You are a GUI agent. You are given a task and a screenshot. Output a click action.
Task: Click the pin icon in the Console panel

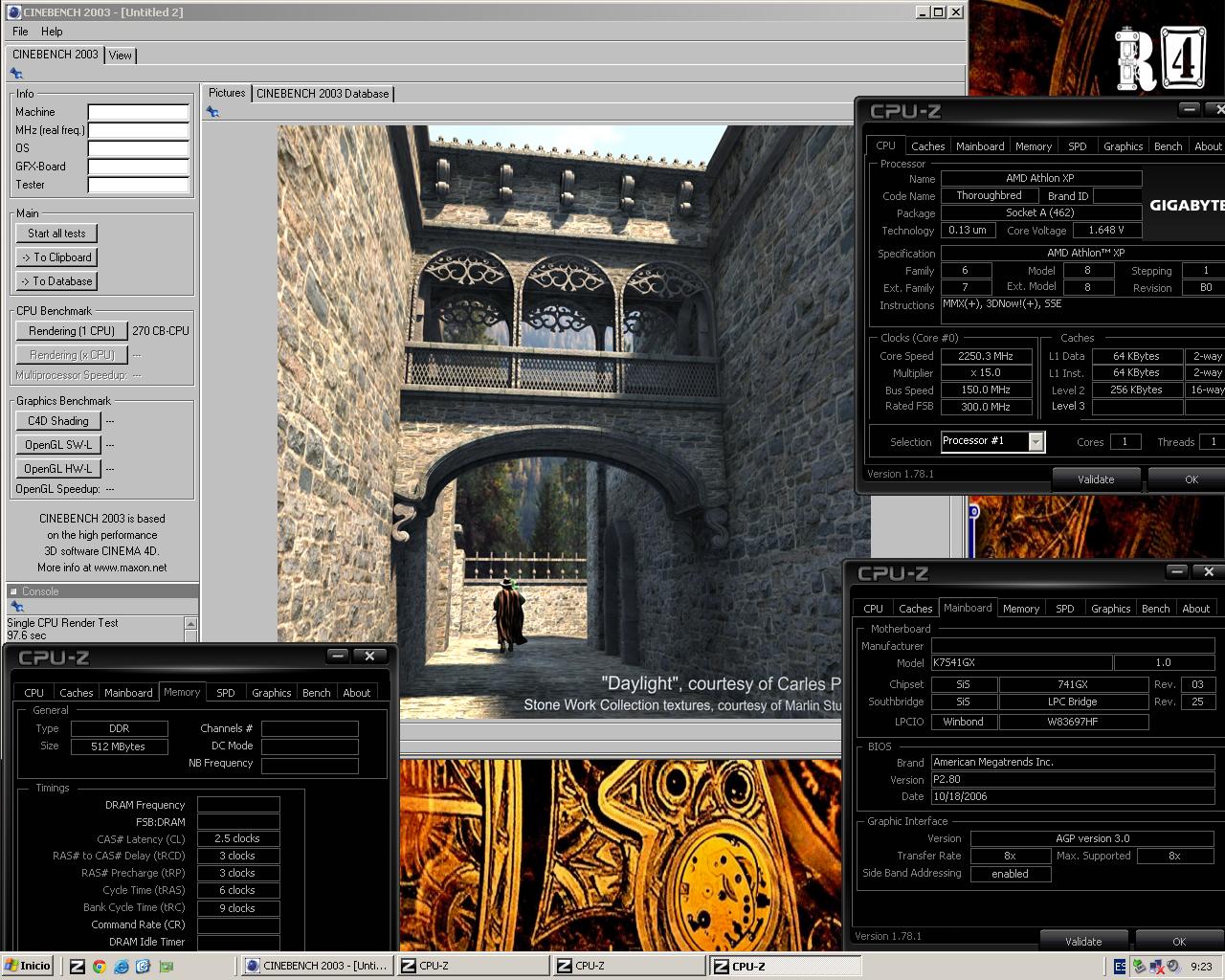[x=16, y=607]
